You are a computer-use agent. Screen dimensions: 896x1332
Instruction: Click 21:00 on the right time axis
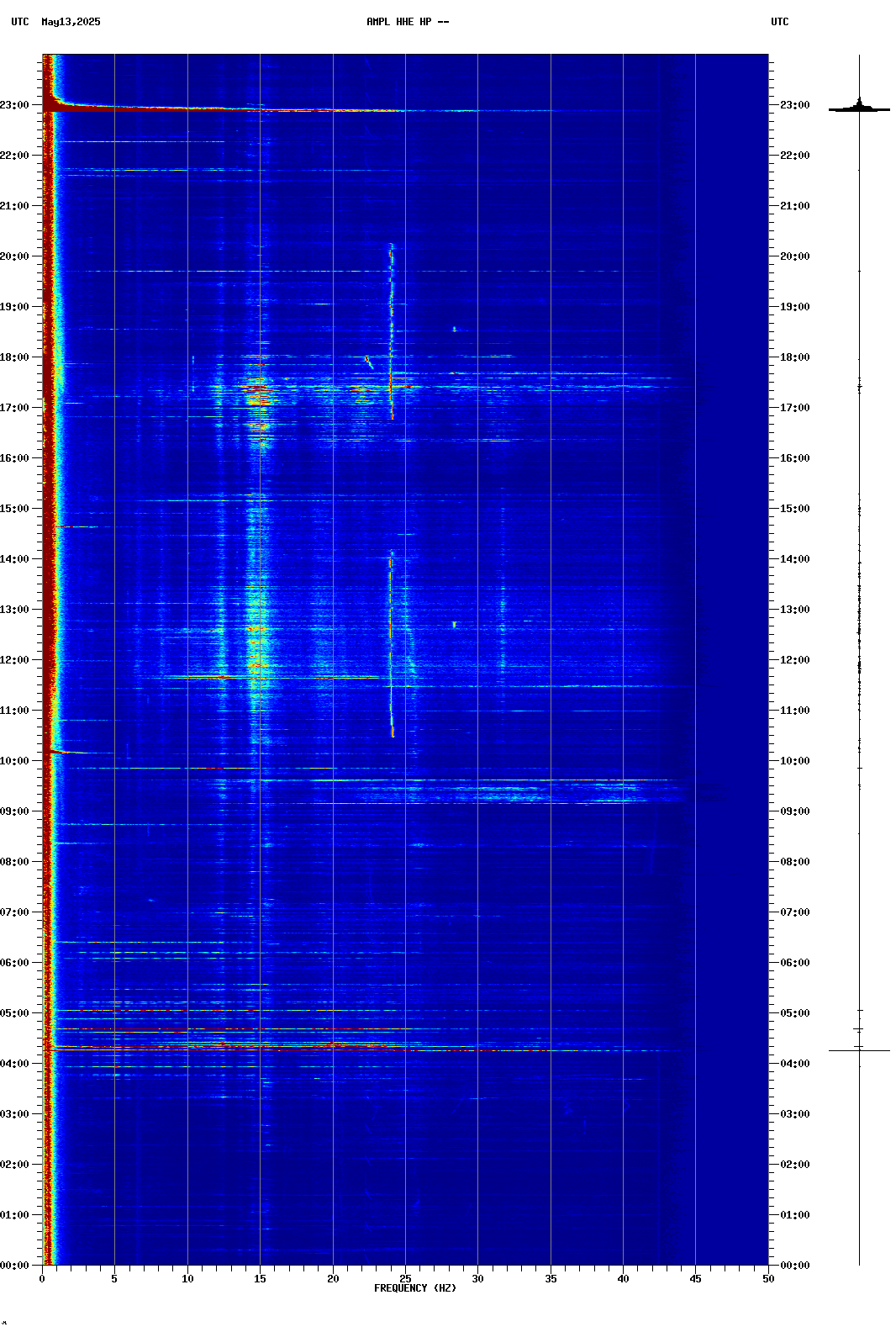tap(795, 206)
